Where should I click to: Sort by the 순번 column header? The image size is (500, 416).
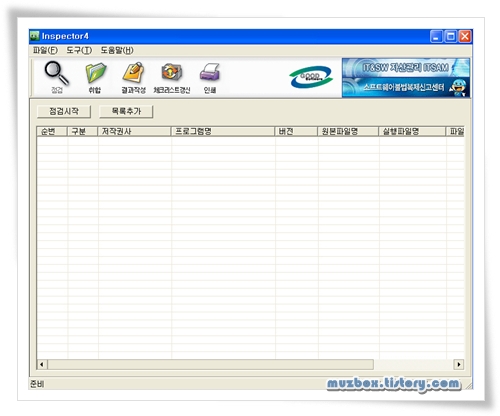(x=52, y=131)
